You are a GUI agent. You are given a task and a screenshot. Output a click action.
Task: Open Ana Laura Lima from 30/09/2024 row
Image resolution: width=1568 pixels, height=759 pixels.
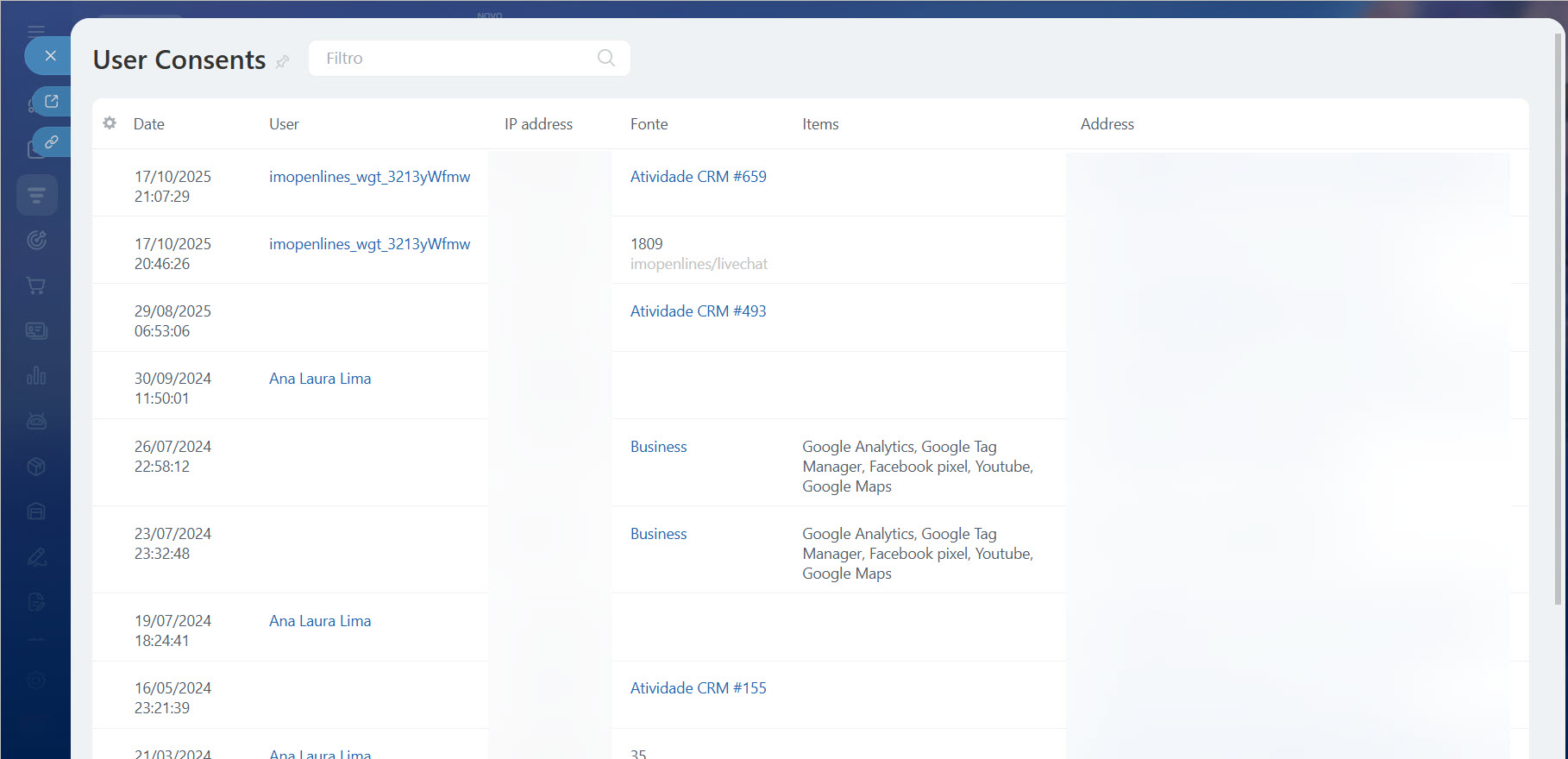320,379
